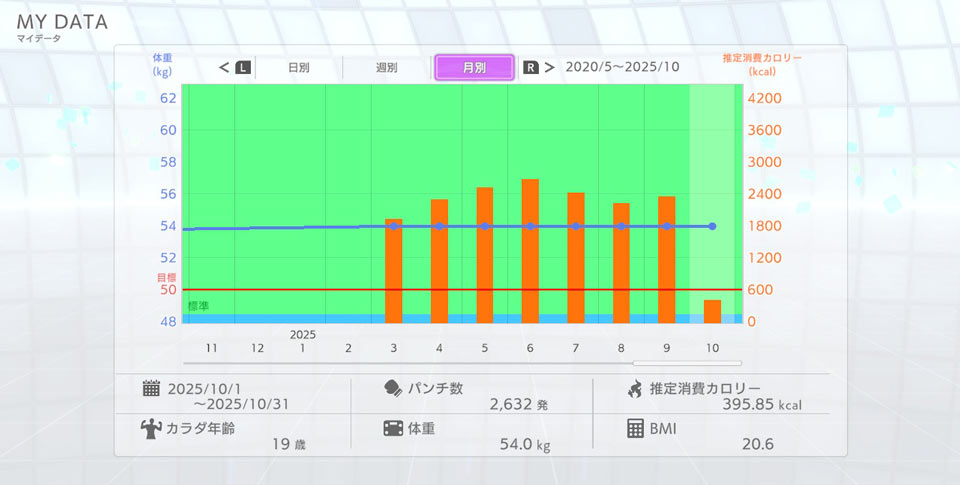This screenshot has width=960, height=485.
Task: Select the 月別 monthly view tab
Action: [x=474, y=68]
